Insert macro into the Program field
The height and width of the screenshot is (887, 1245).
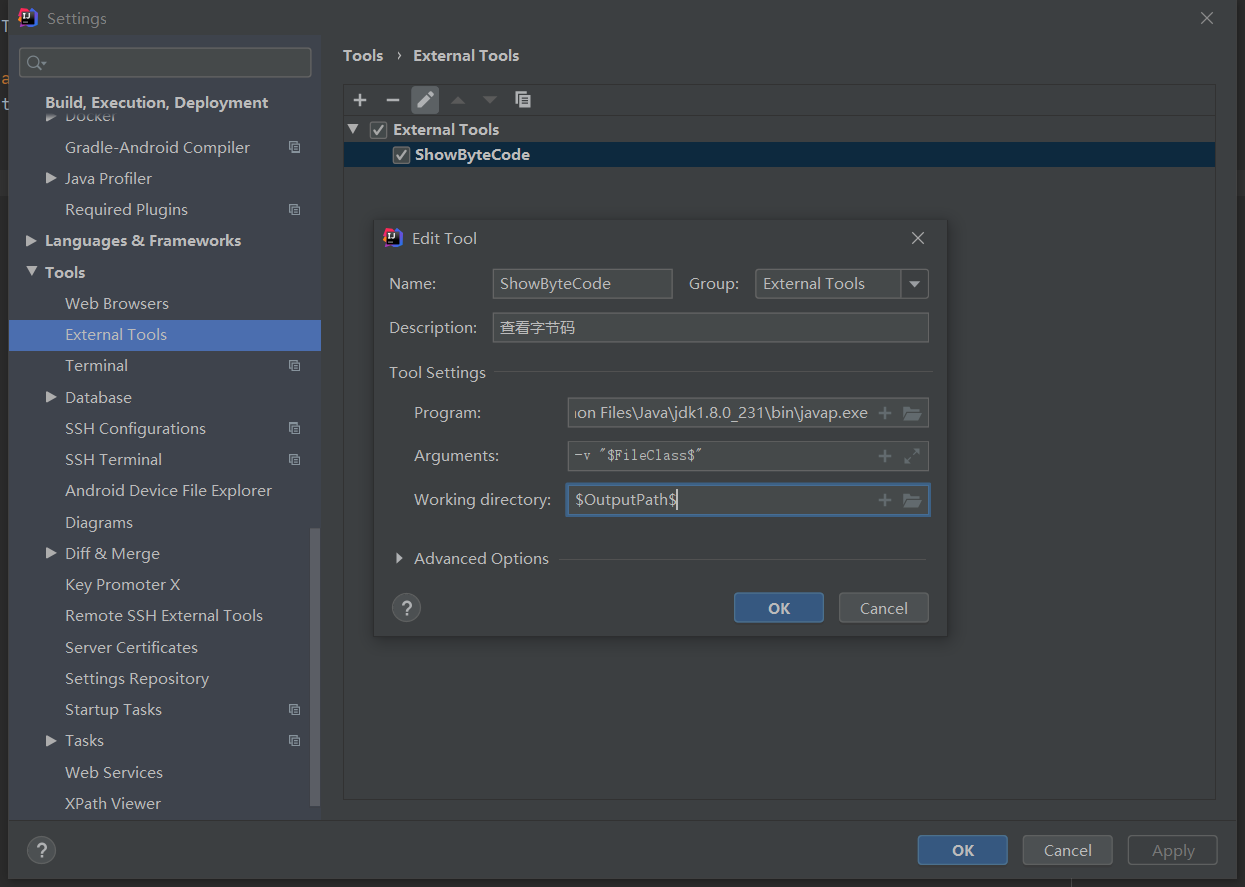[885, 413]
